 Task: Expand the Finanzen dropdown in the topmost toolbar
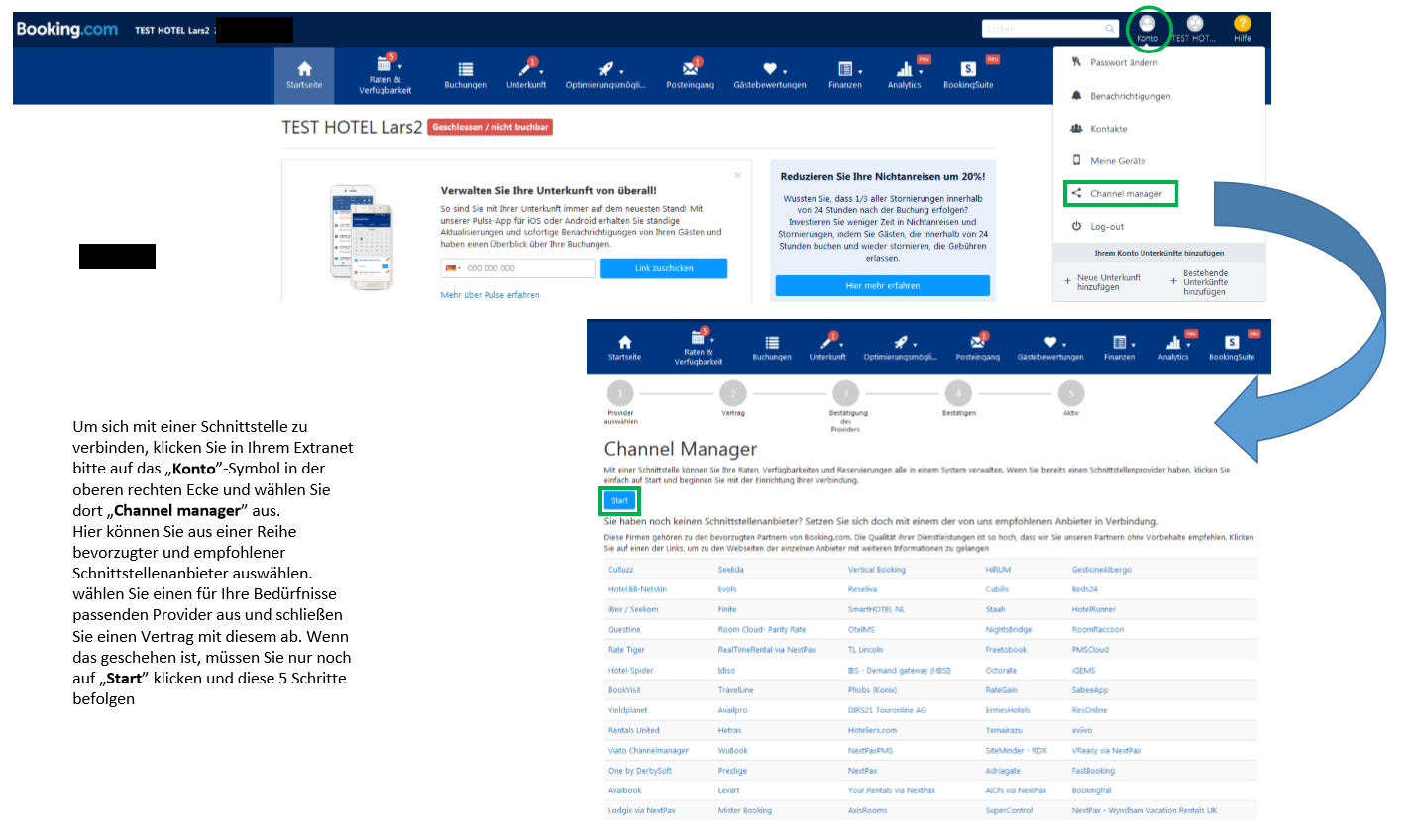coord(845,74)
